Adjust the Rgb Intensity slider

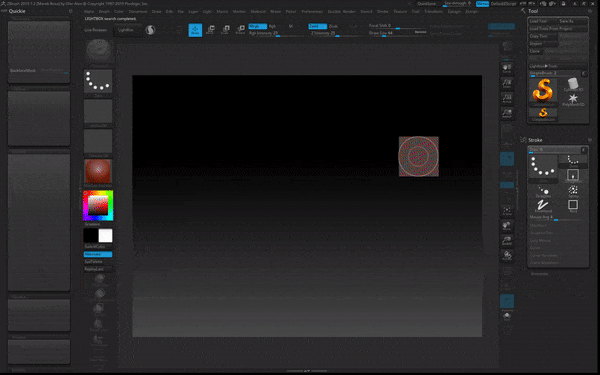tap(276, 34)
